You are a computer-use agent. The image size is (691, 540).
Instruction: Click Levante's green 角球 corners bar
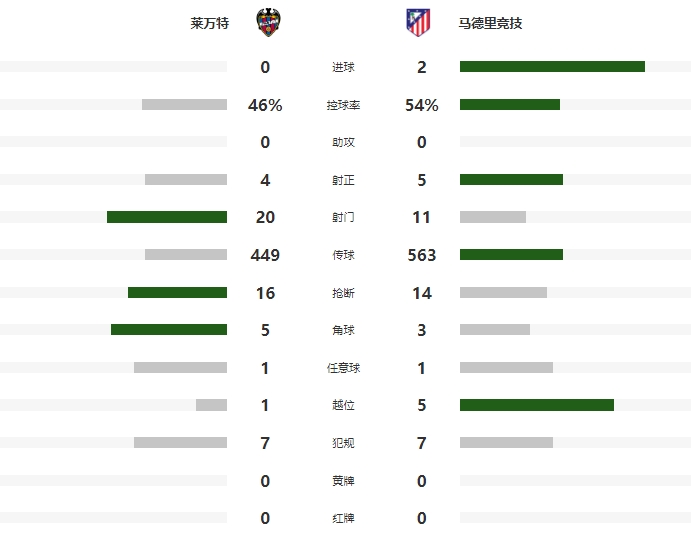(x=169, y=329)
